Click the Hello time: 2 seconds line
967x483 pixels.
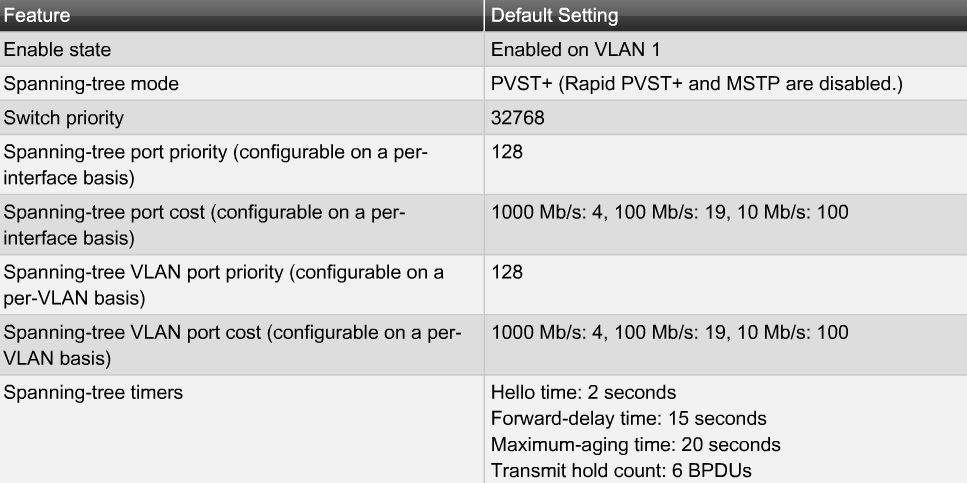(583, 392)
